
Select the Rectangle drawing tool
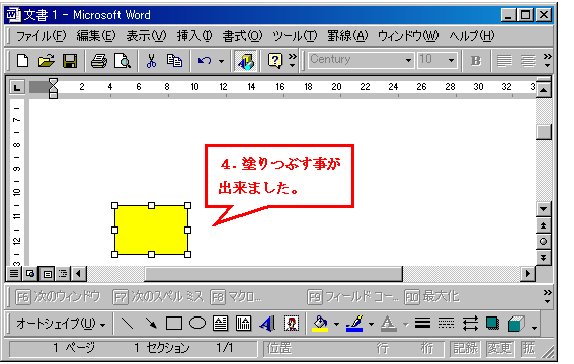[x=174, y=323]
